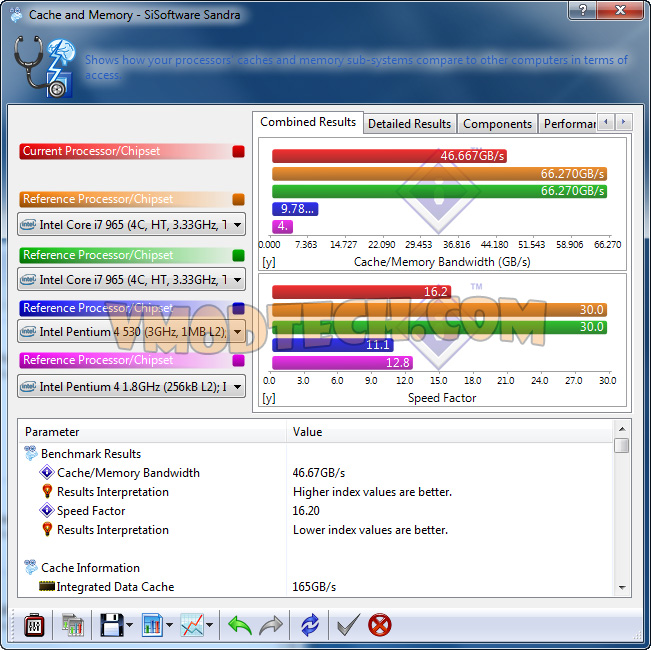
Task: Switch to the Detailed Results tab
Action: [x=409, y=124]
